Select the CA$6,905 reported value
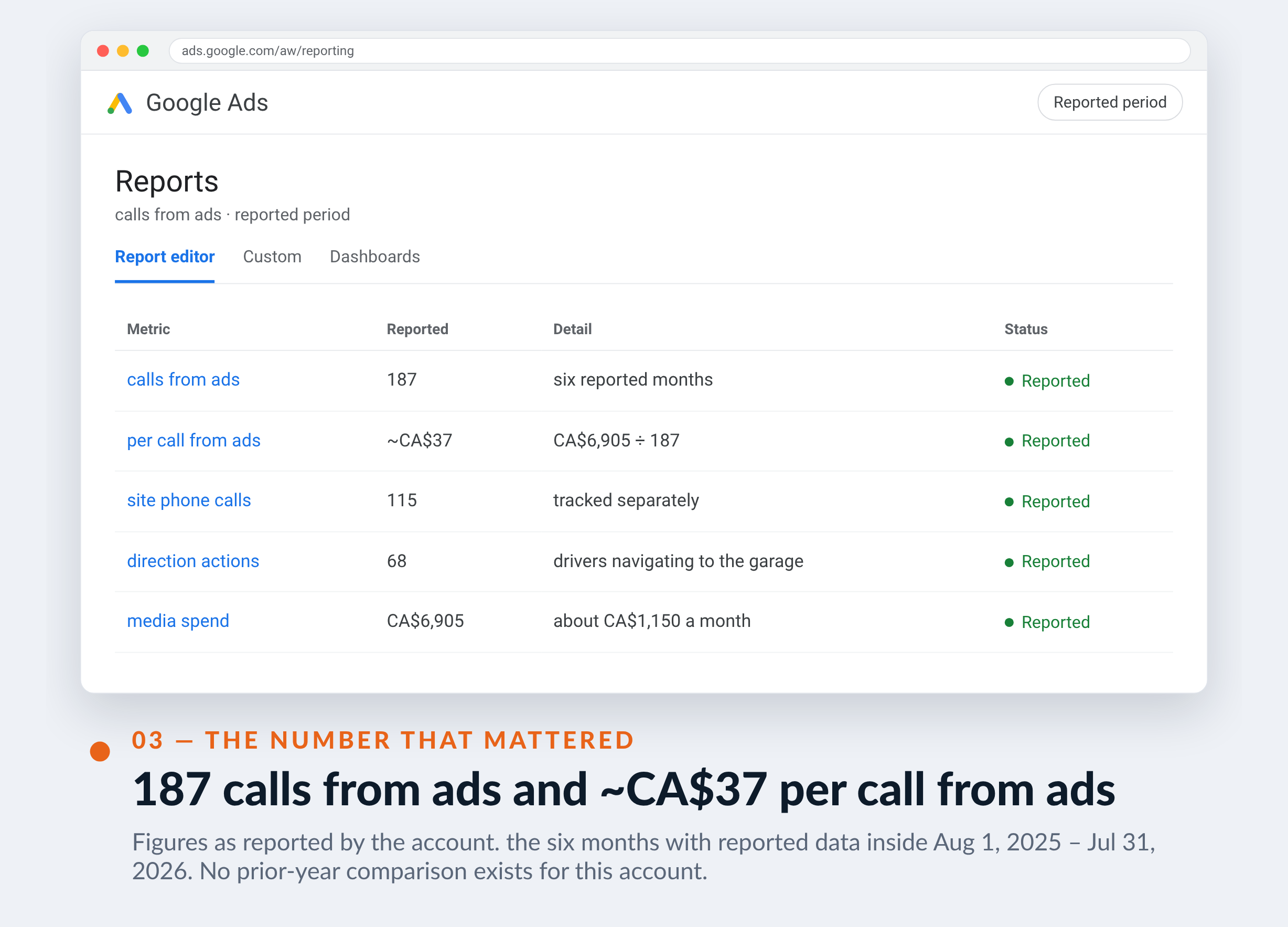 [x=425, y=621]
